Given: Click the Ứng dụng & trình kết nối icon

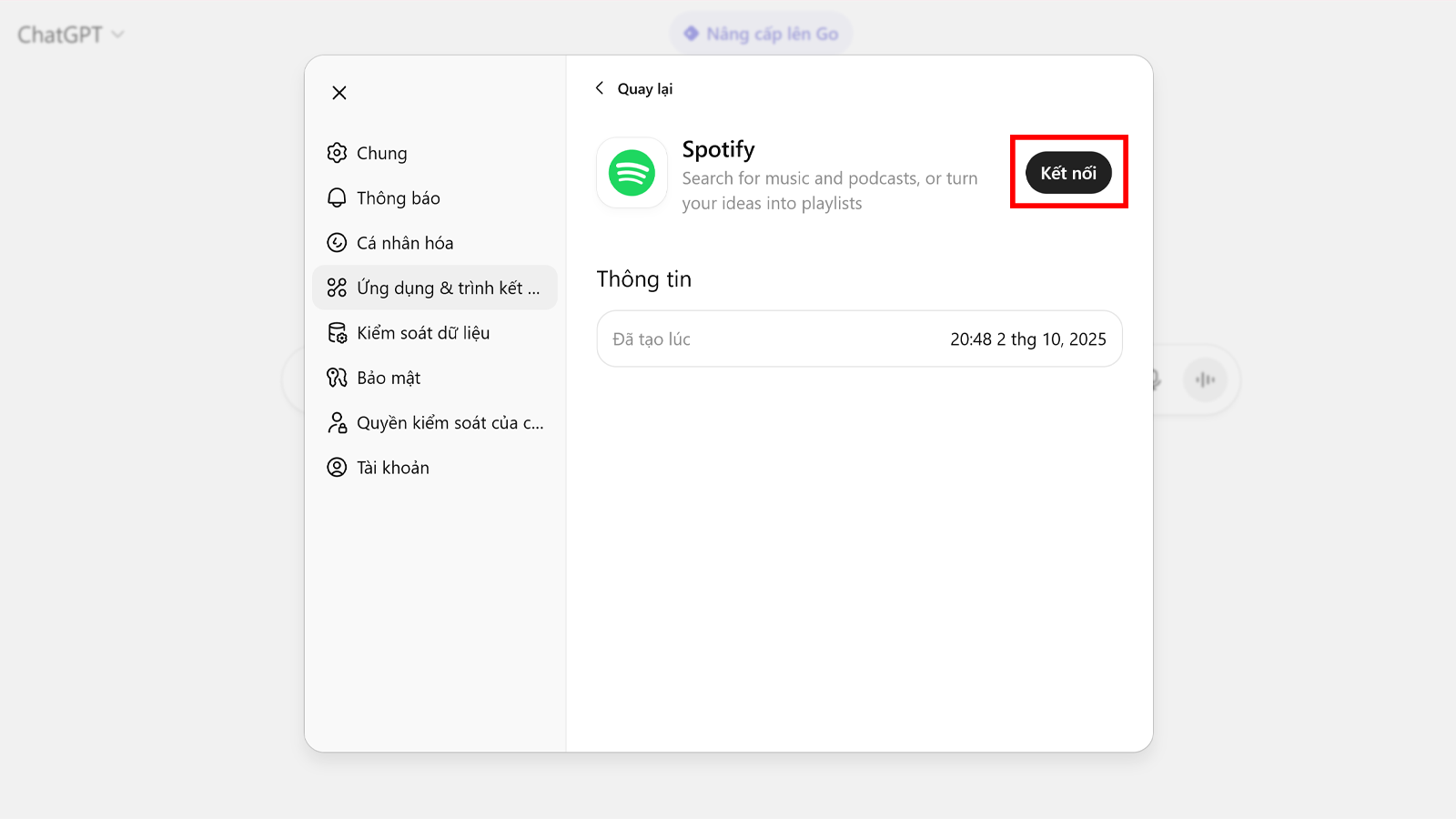Looking at the screenshot, I should (x=337, y=288).
